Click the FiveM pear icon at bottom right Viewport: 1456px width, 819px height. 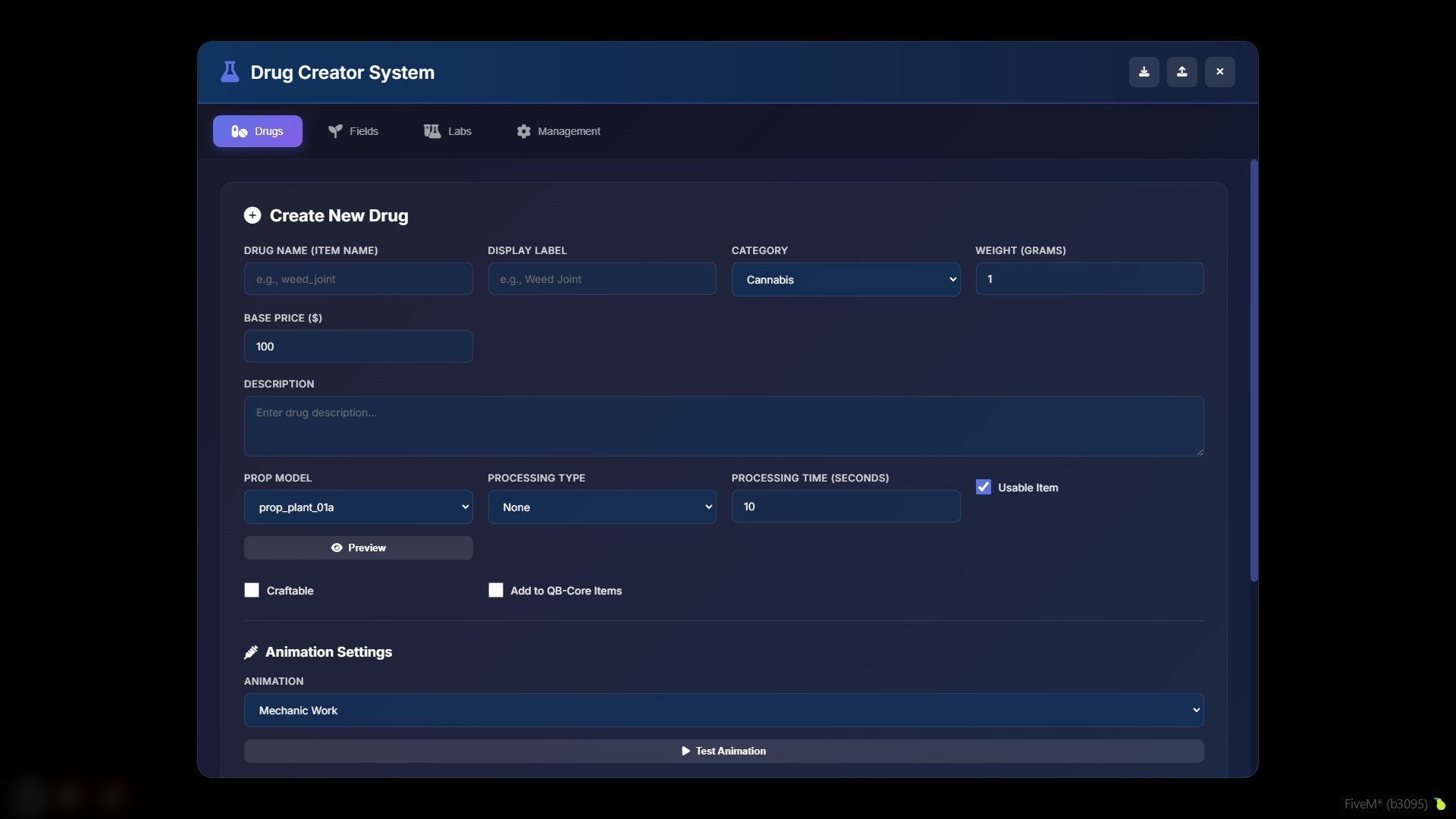click(x=1439, y=804)
